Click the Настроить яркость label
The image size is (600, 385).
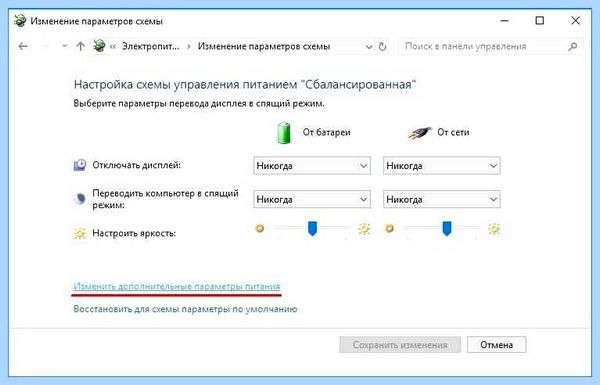pos(134,233)
